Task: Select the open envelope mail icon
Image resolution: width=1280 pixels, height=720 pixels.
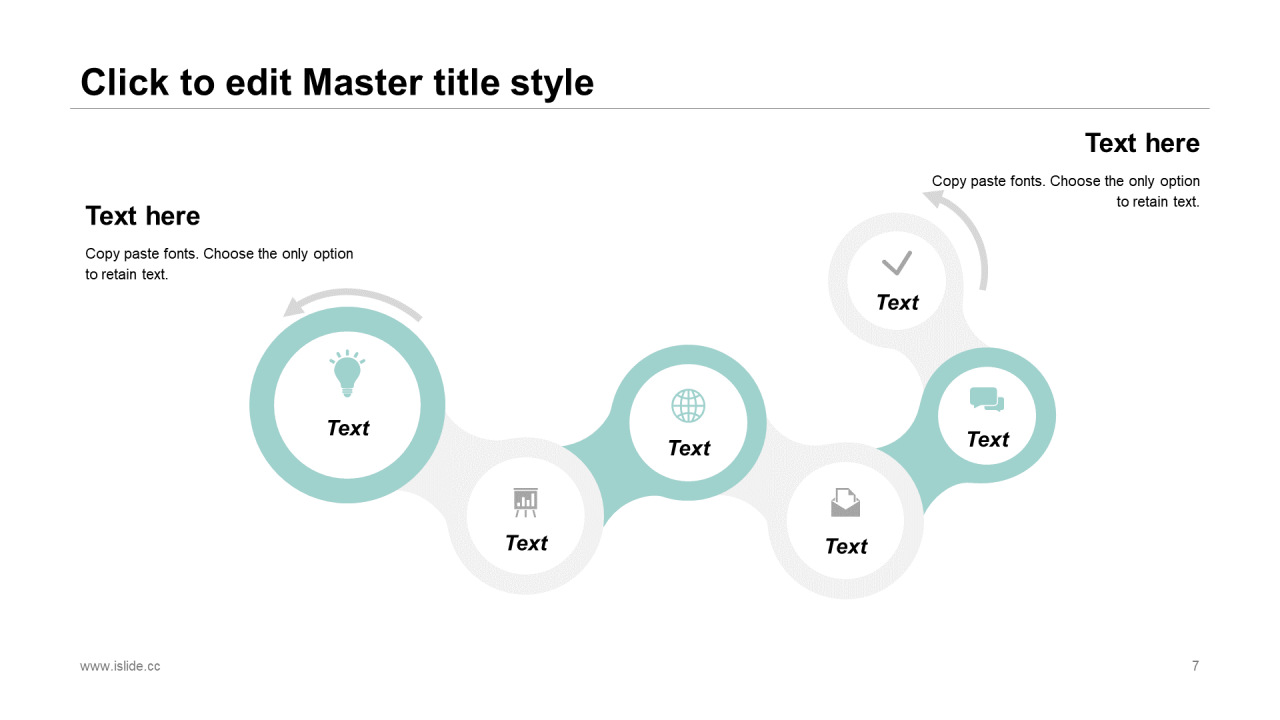Action: [845, 502]
